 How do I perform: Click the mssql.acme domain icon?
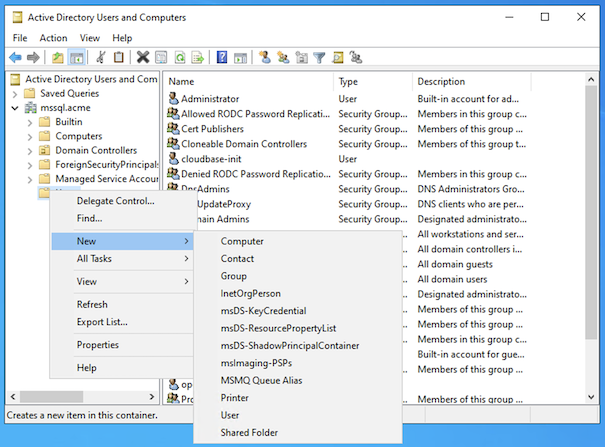coord(31,108)
